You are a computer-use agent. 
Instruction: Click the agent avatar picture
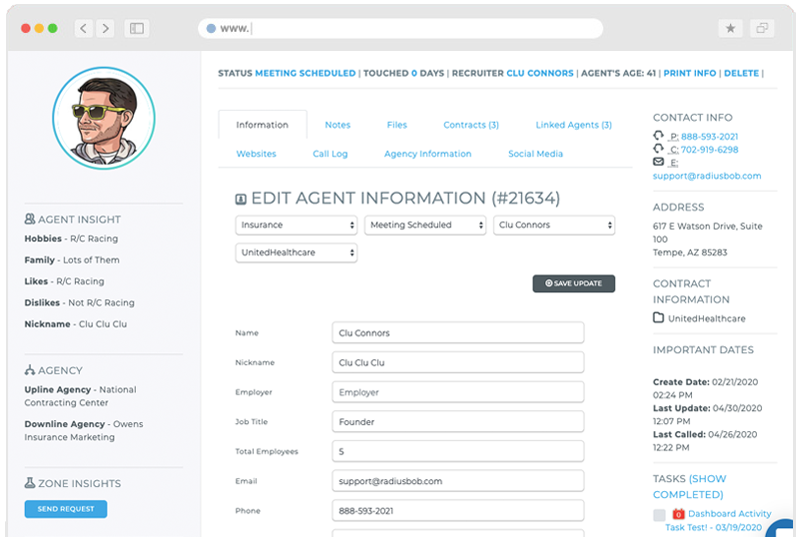click(x=104, y=118)
